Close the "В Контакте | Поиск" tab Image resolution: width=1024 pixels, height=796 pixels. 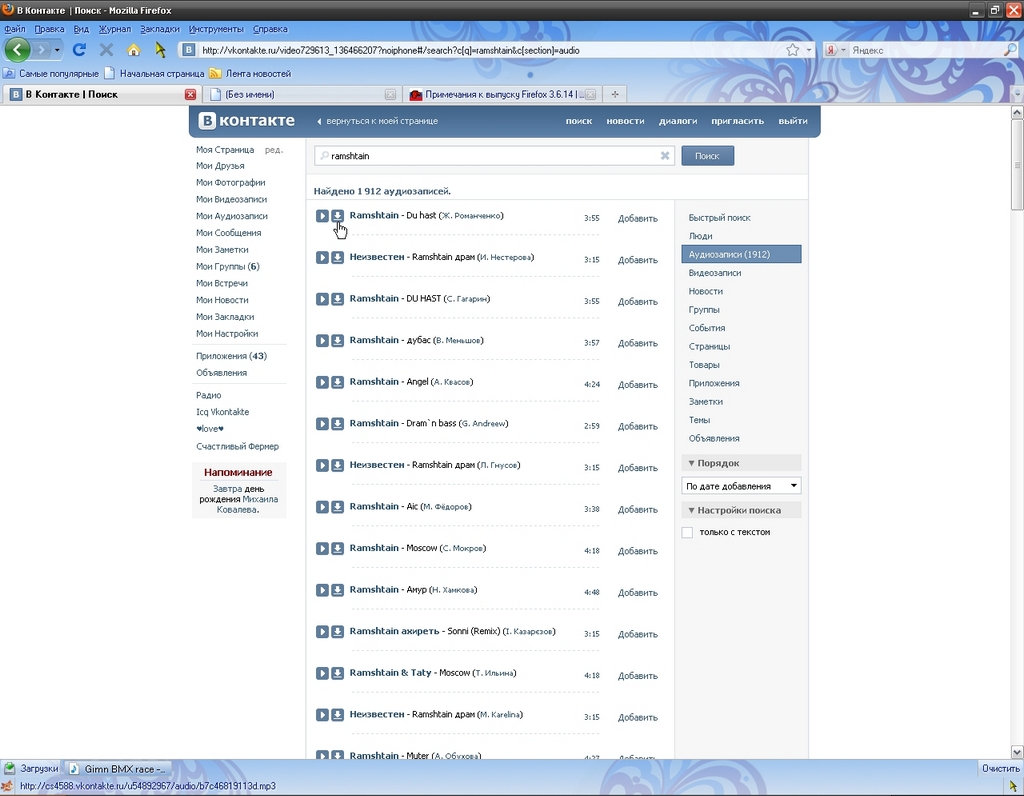coord(190,94)
